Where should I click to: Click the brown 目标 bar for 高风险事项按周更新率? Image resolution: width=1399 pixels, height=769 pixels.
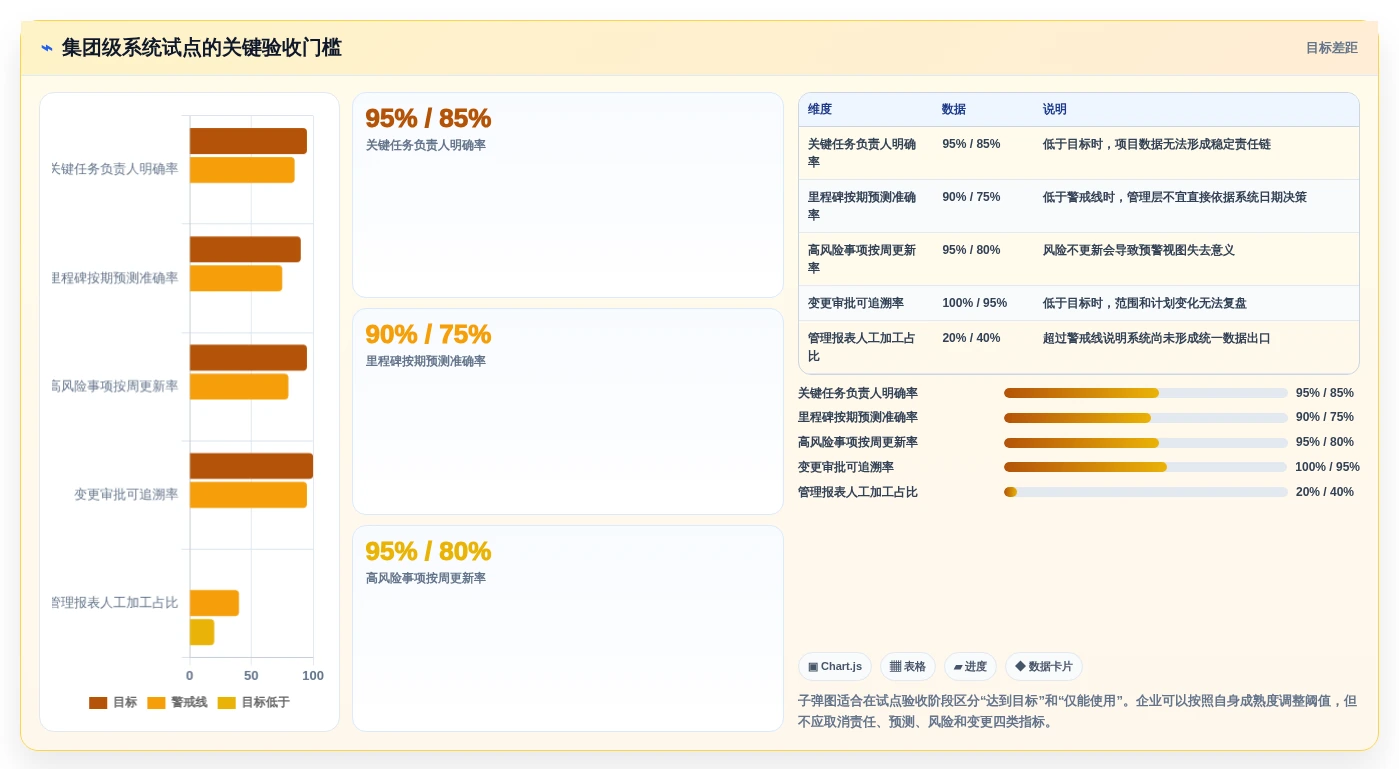point(248,358)
